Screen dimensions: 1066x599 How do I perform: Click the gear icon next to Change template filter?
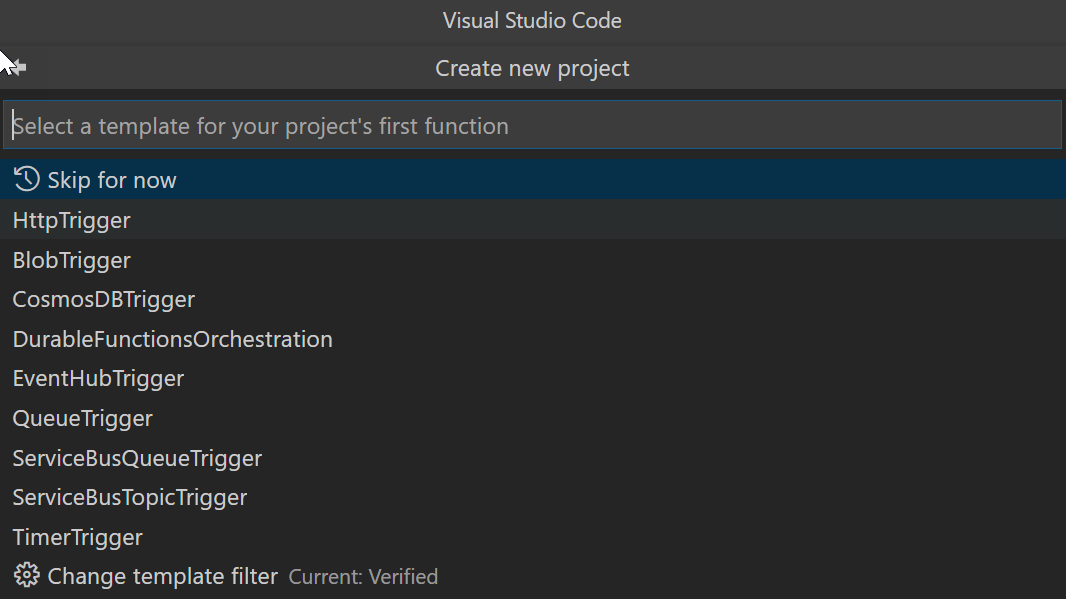[x=26, y=574]
